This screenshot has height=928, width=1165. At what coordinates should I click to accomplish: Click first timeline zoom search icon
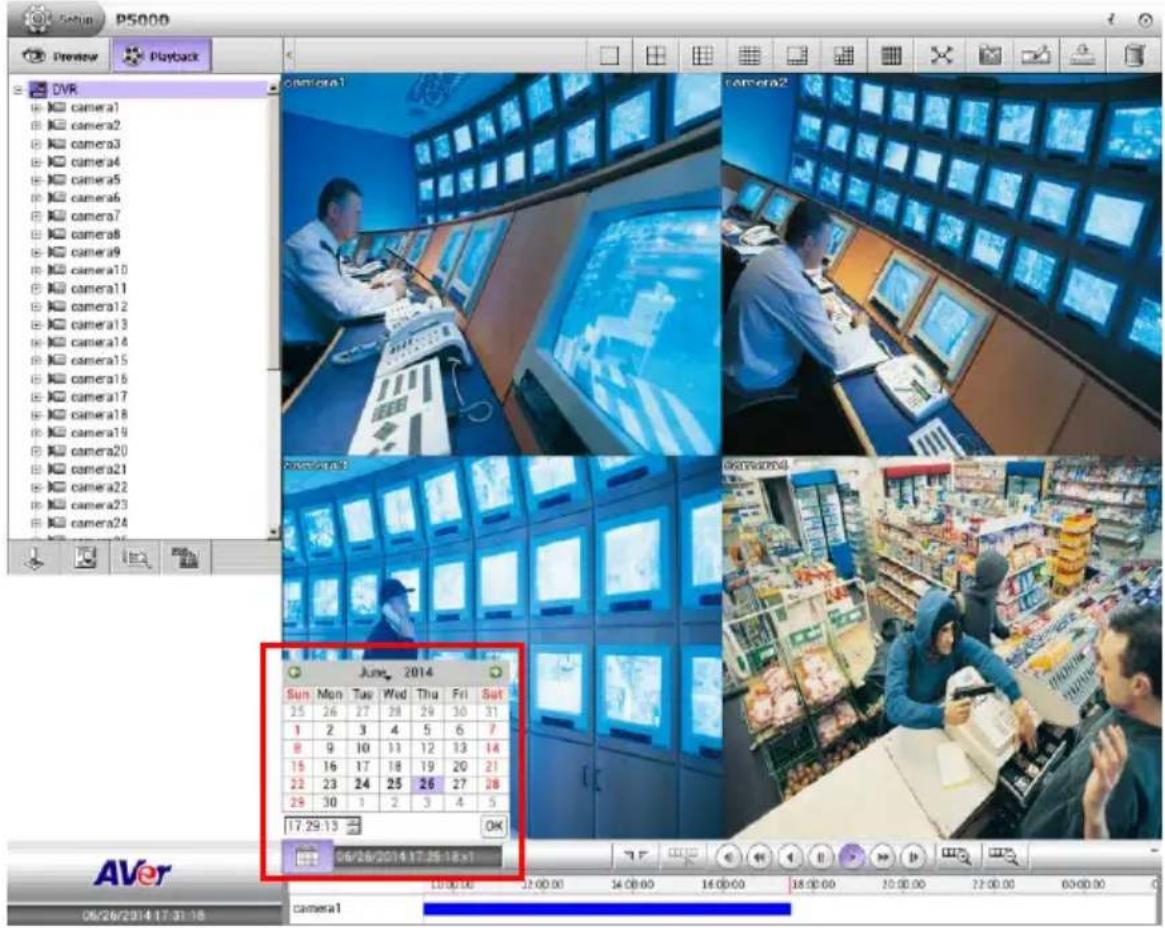click(955, 856)
